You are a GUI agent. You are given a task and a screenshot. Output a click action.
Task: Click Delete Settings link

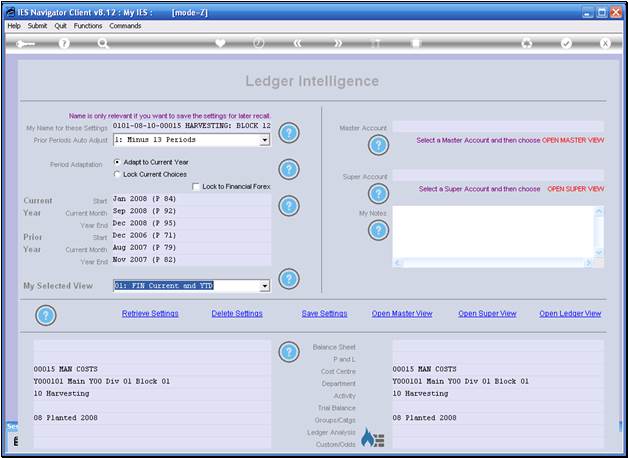pyautogui.click(x=237, y=313)
